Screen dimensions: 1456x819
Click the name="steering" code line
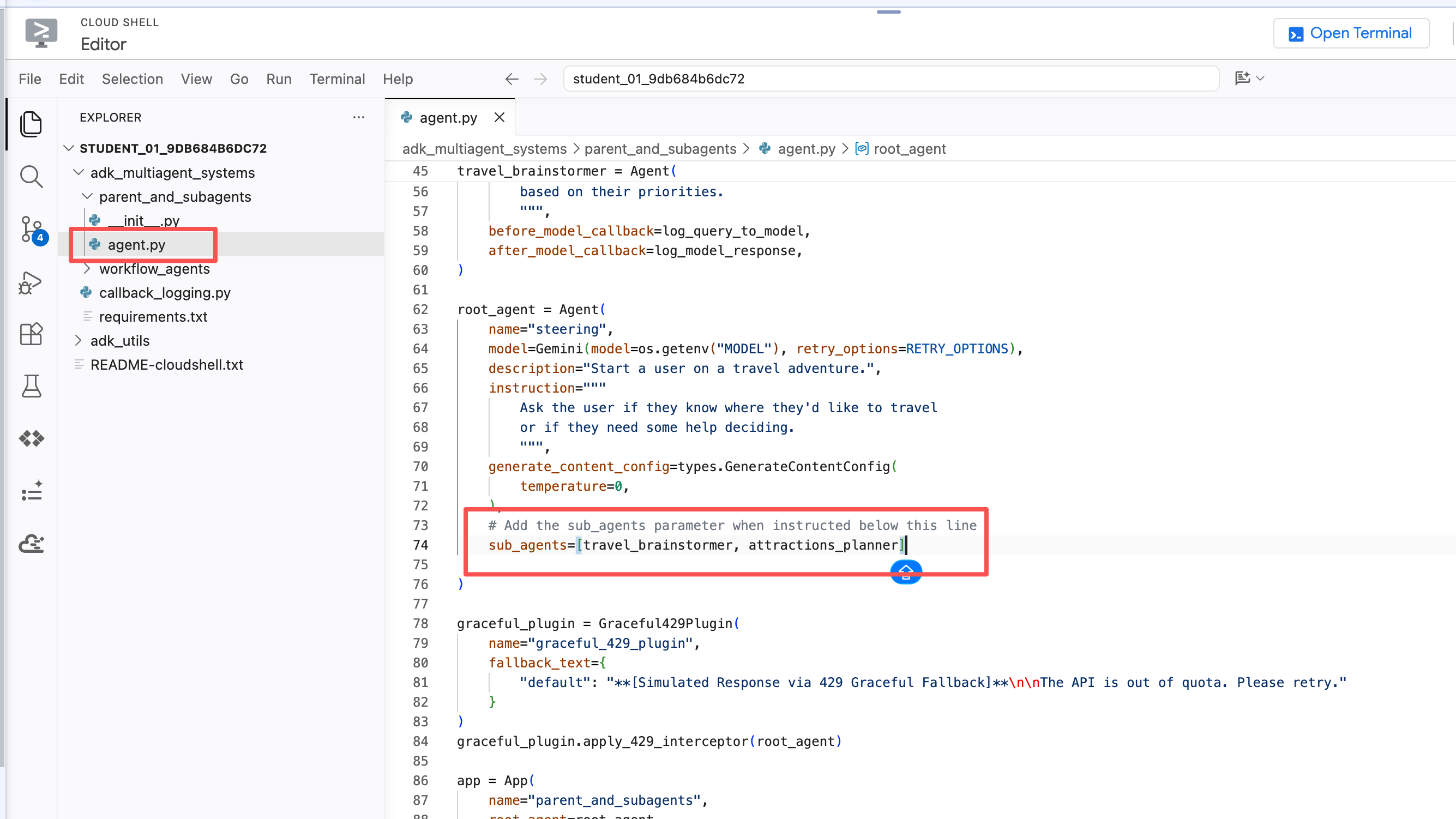point(551,329)
